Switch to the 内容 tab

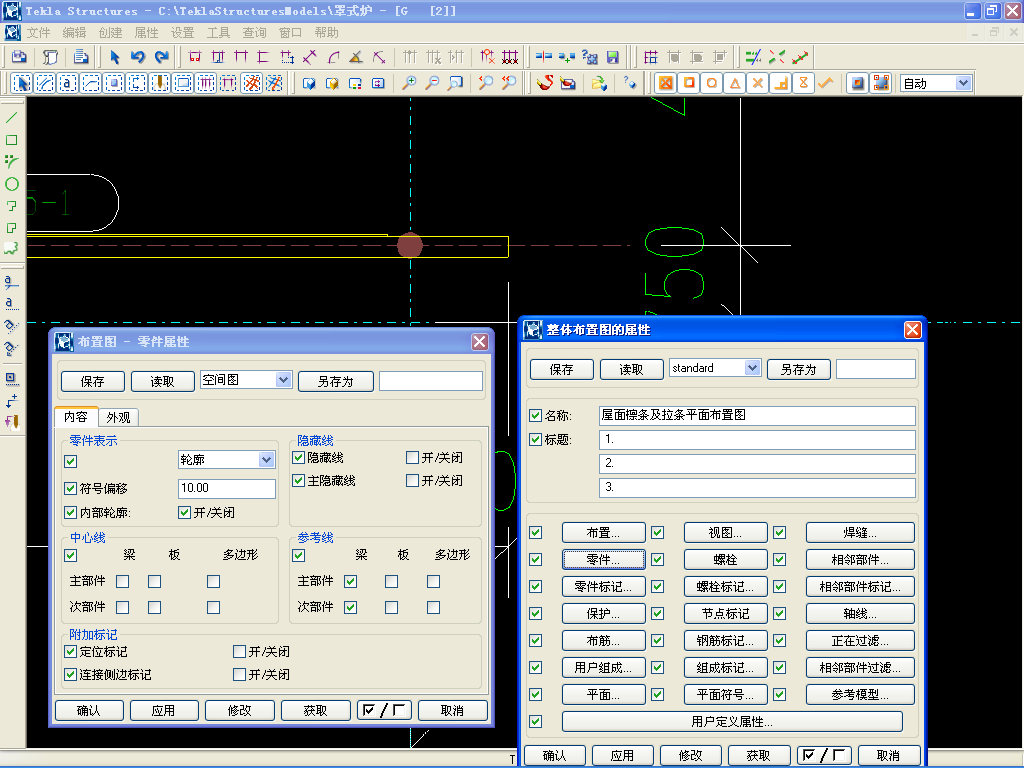point(76,417)
